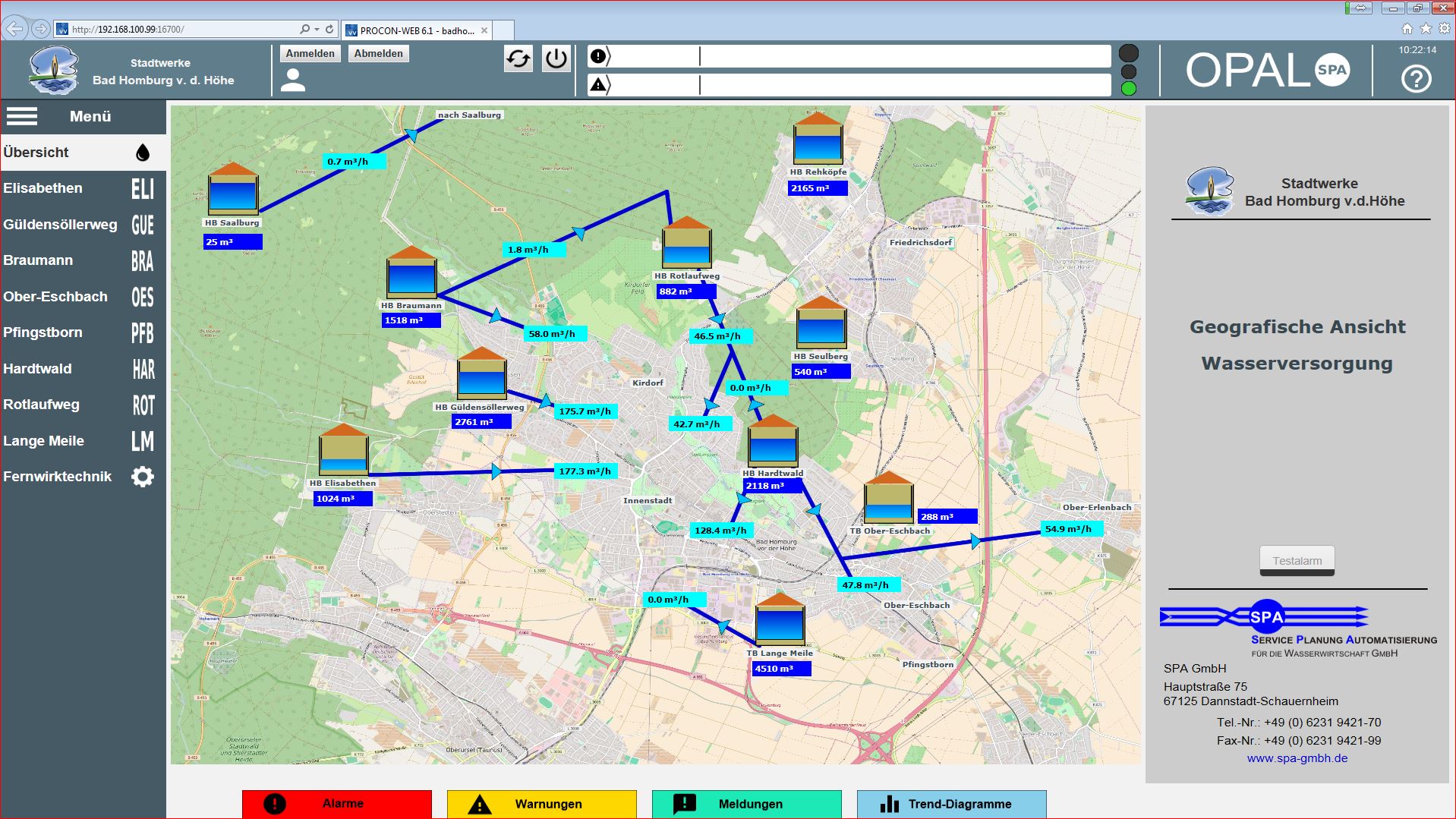Select the HB Saalburg reservoir icon
Viewport: 1456px width, 819px height.
(233, 187)
